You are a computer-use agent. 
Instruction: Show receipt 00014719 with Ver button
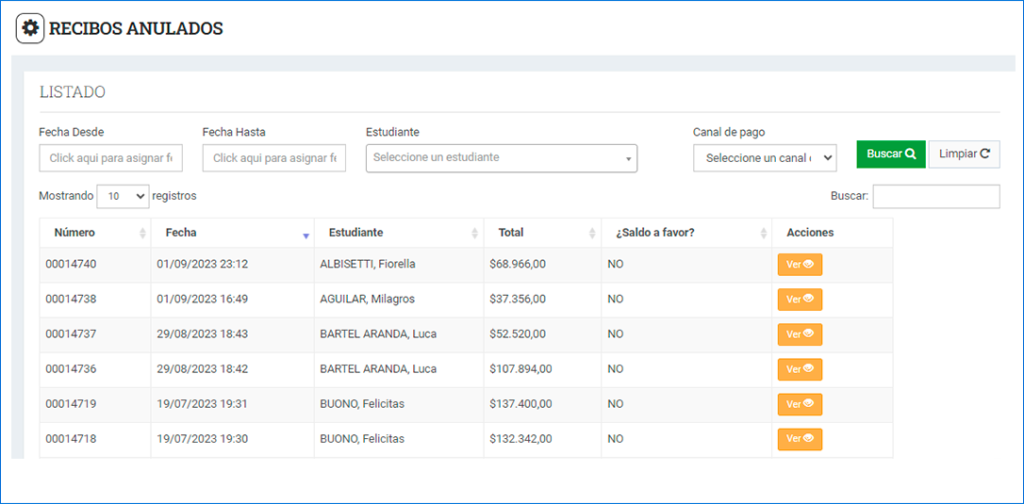point(799,404)
